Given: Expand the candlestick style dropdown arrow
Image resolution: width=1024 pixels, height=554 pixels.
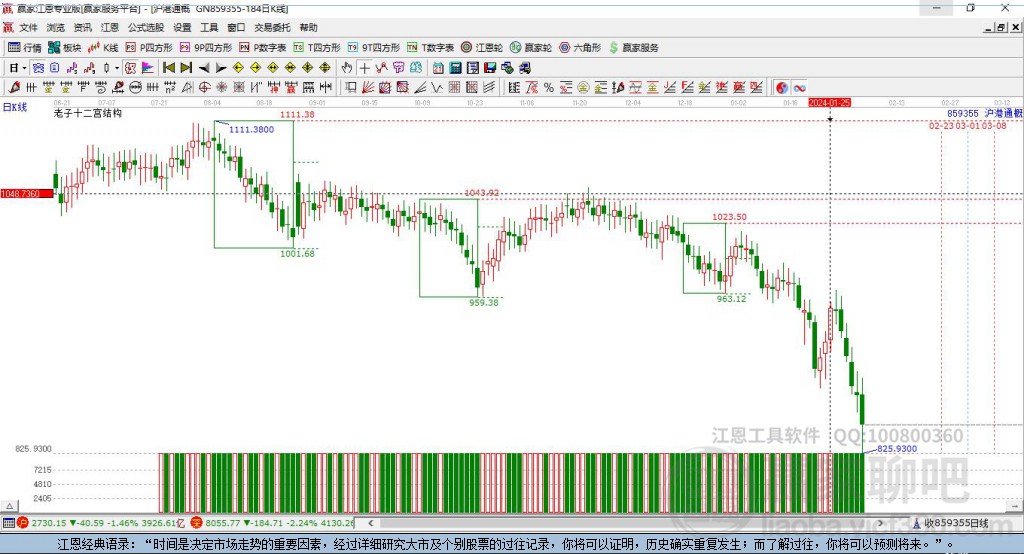Looking at the screenshot, I should tap(117, 68).
